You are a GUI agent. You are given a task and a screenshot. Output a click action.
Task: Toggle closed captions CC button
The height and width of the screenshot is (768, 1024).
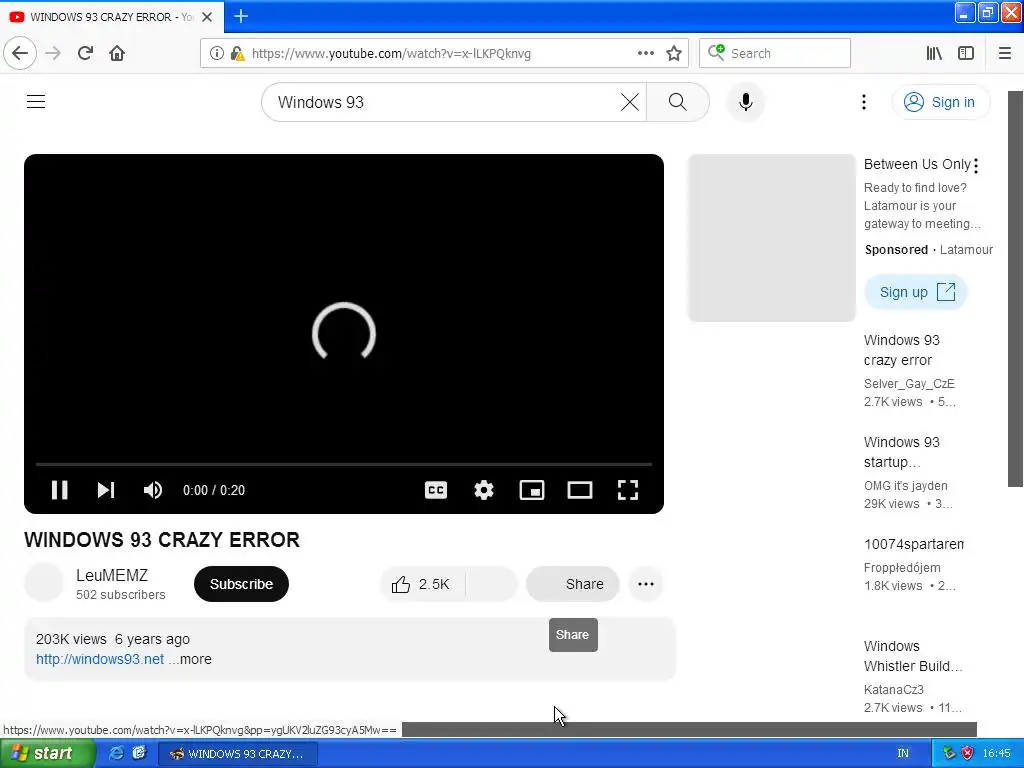436,490
